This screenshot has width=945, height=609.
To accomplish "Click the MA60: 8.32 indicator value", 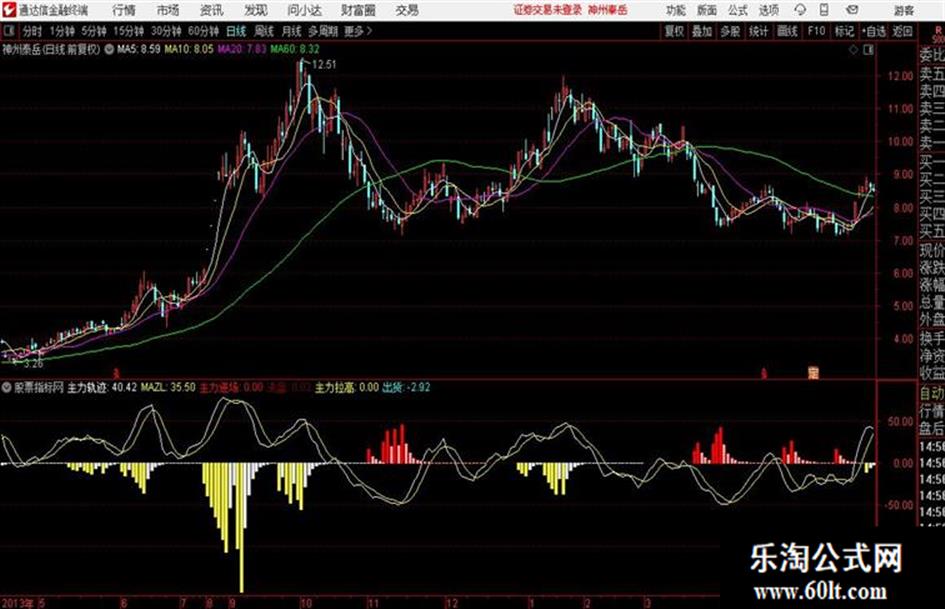I will click(x=295, y=49).
